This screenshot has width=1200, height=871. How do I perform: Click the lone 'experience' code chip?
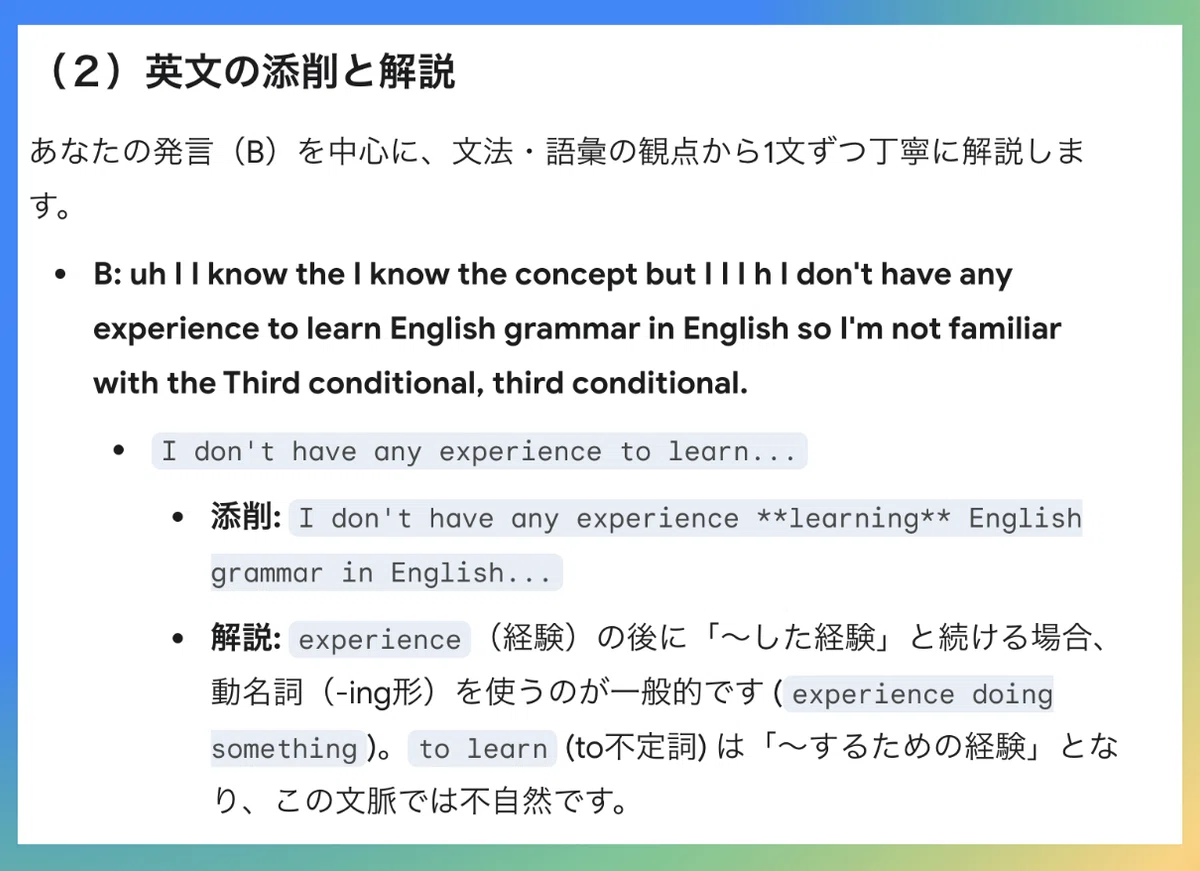point(379,640)
